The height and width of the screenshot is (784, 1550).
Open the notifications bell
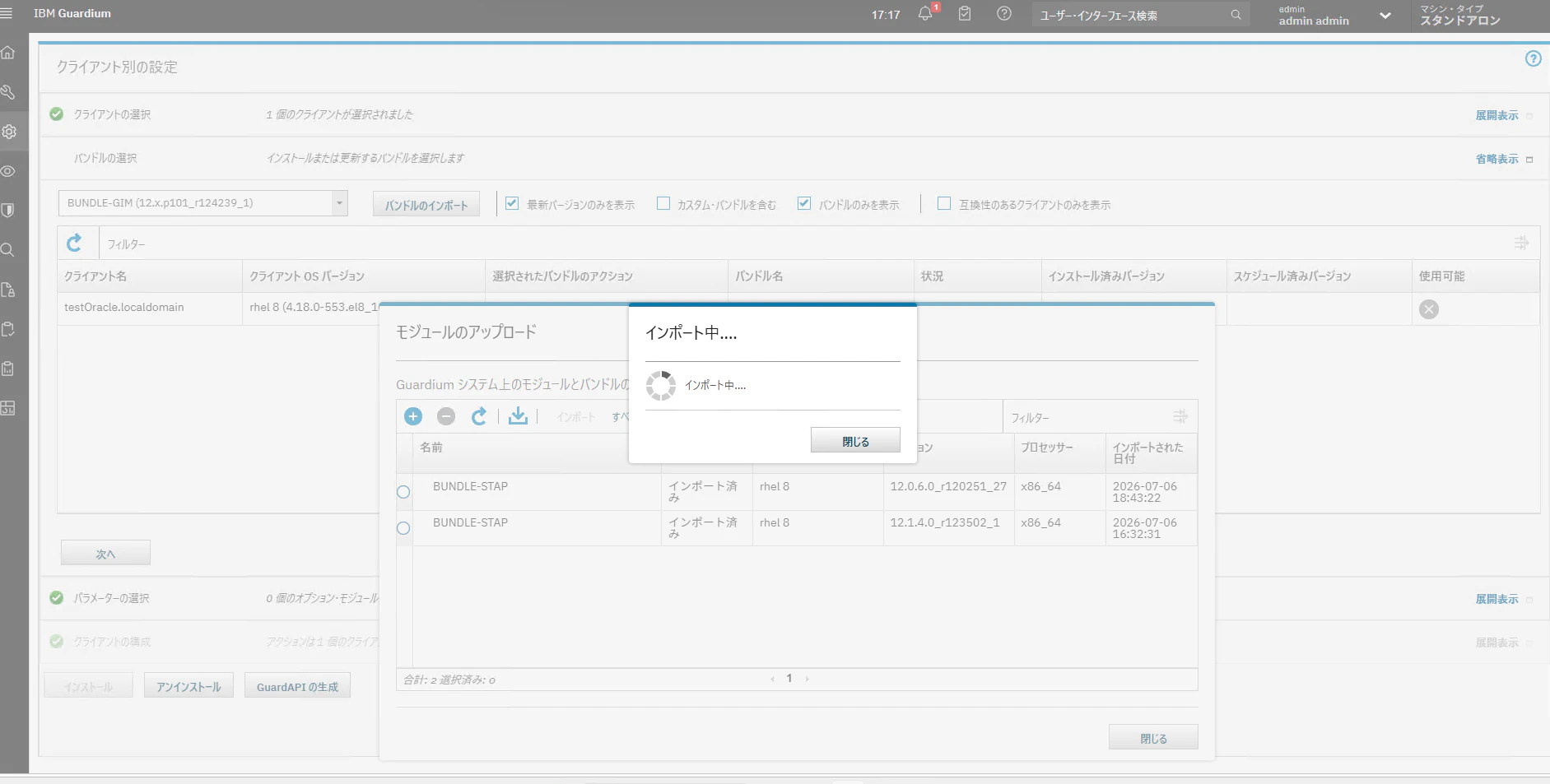point(925,14)
